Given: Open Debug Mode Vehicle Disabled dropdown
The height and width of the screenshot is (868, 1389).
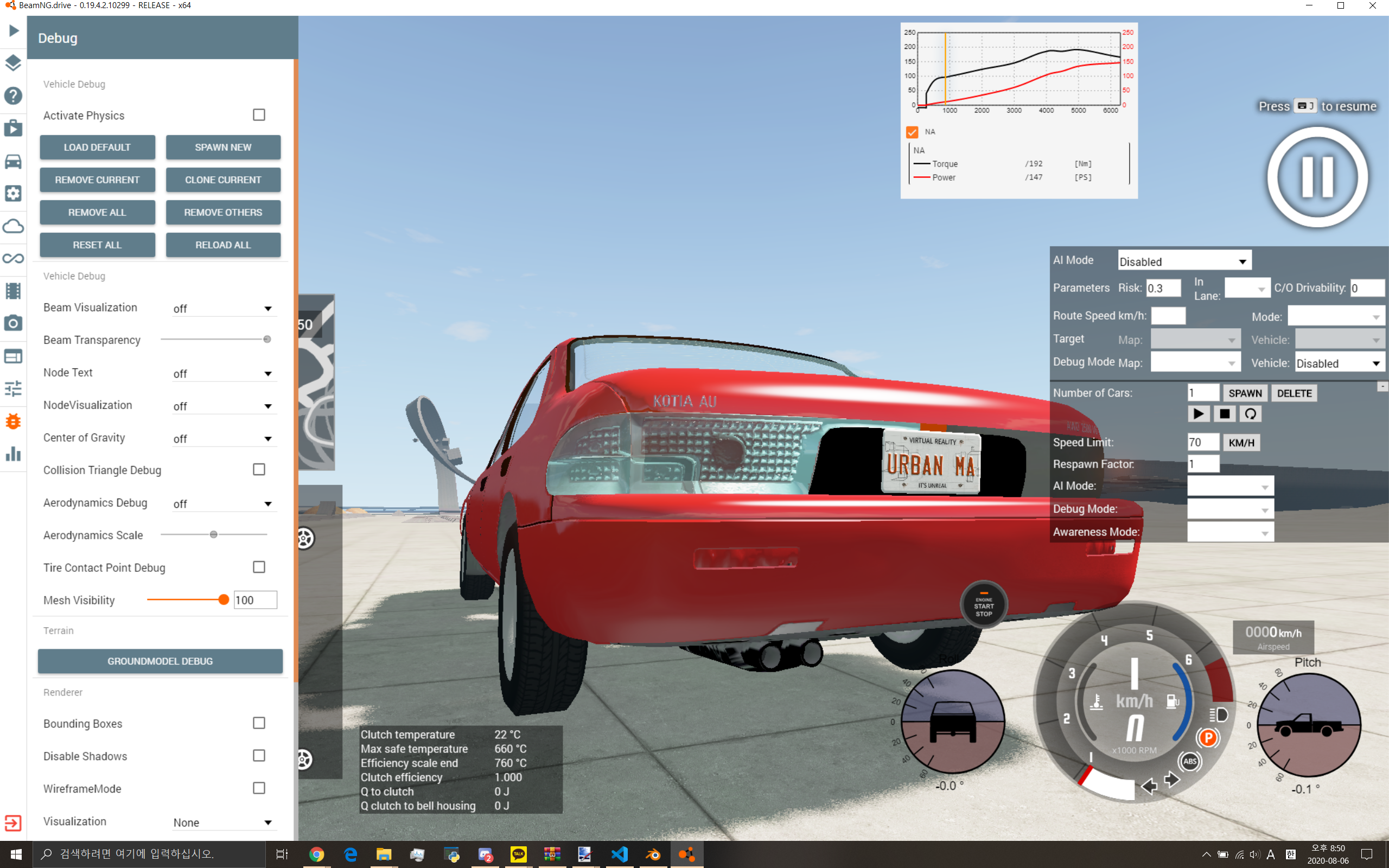Looking at the screenshot, I should click(1340, 363).
